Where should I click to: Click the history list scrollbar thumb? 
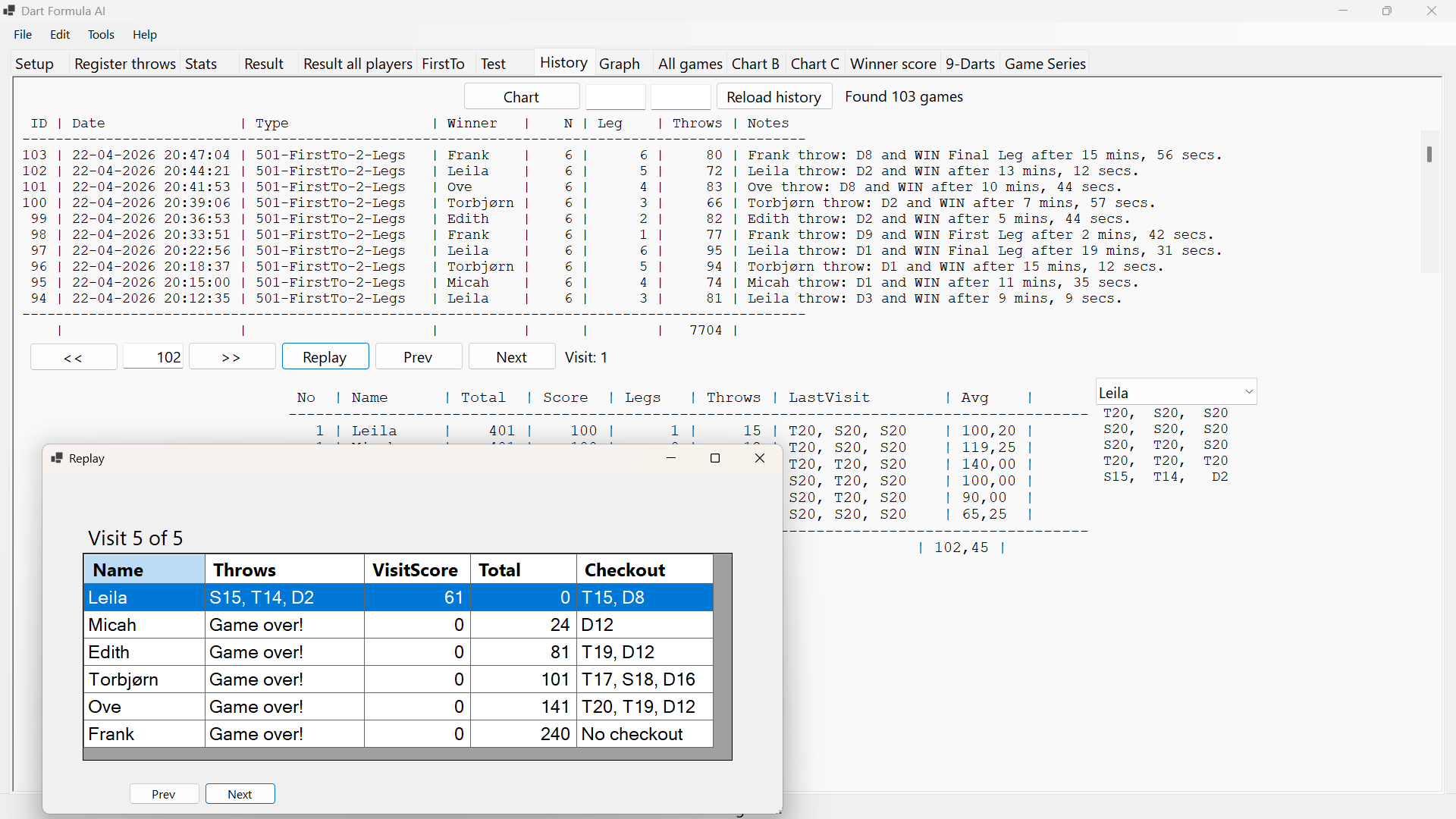pyautogui.click(x=1429, y=154)
